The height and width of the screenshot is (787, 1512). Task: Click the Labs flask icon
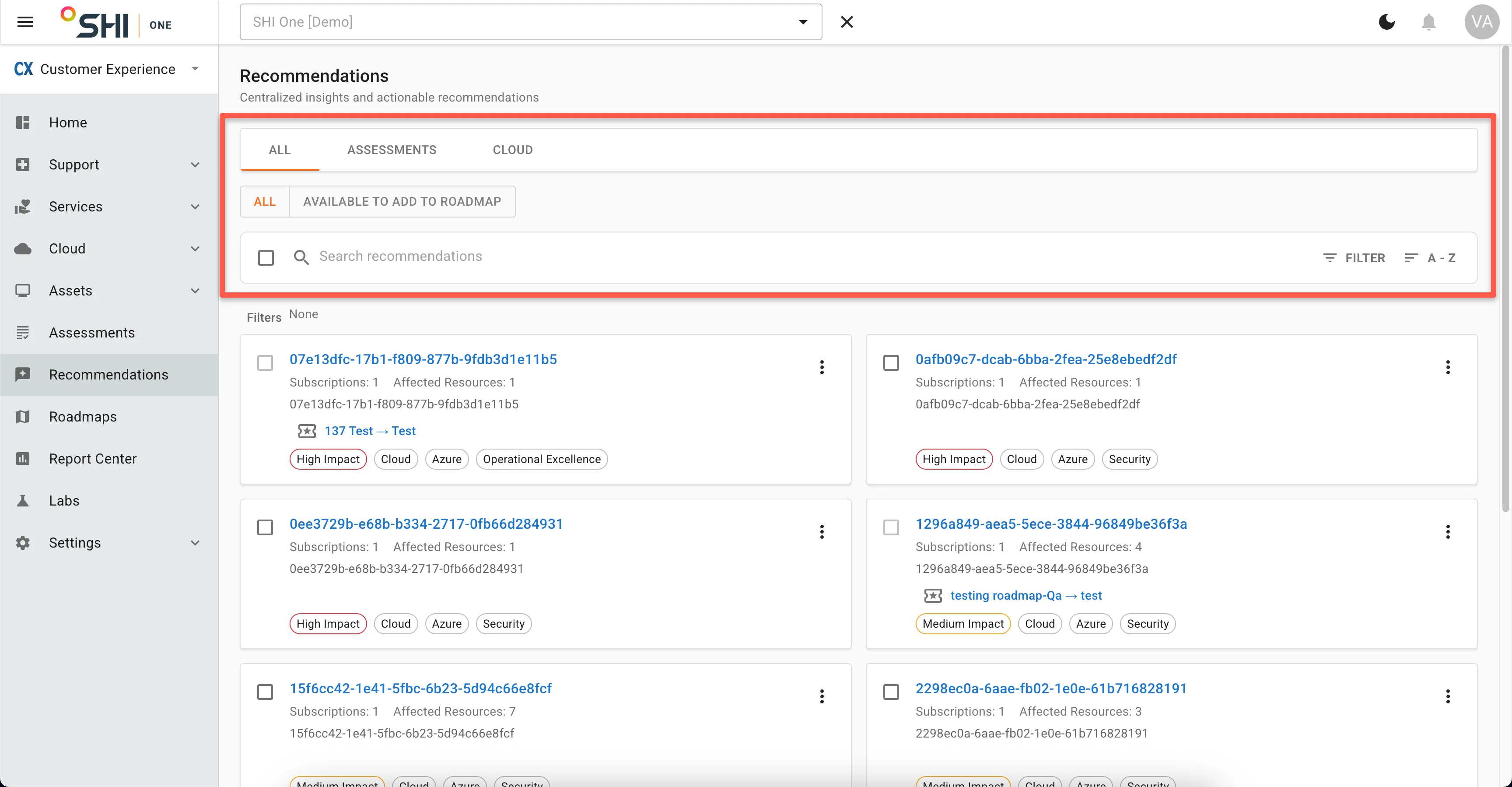[23, 500]
